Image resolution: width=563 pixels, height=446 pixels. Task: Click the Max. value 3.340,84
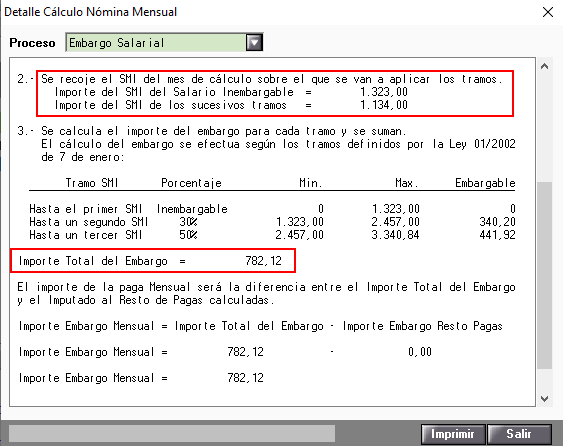coord(395,235)
